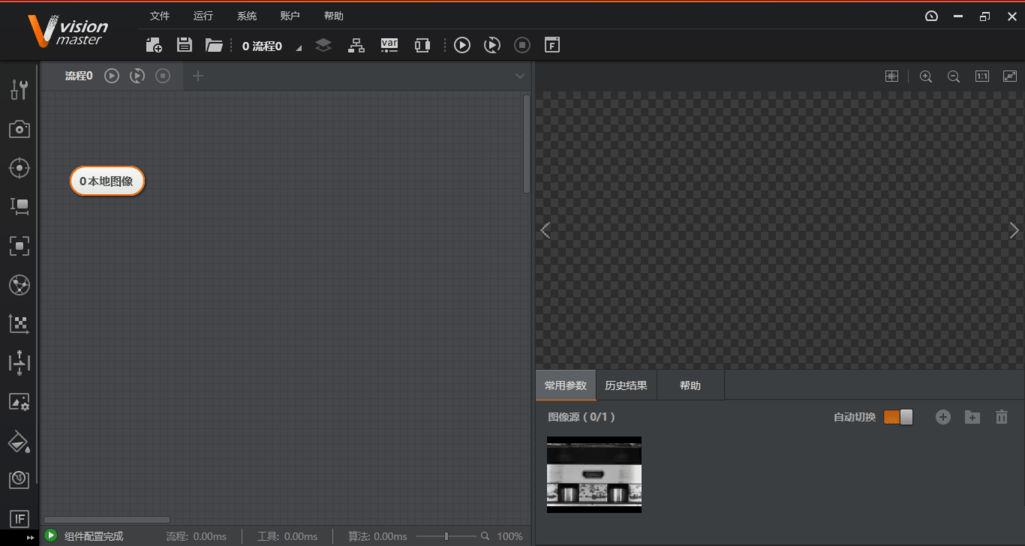
Task: Click the communication management network icon
Action: (x=356, y=45)
